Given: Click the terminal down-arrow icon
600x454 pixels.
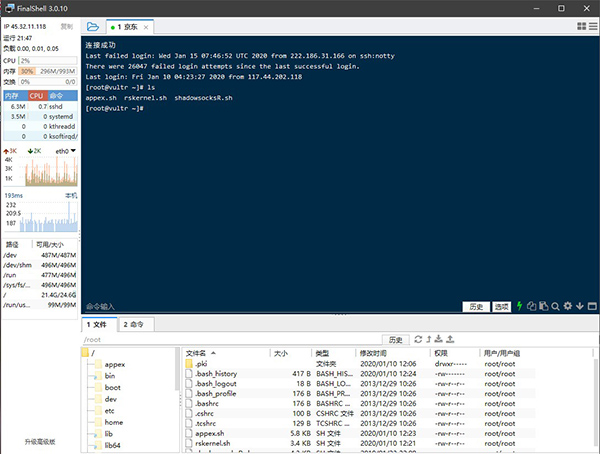Looking at the screenshot, I should click(x=580, y=306).
